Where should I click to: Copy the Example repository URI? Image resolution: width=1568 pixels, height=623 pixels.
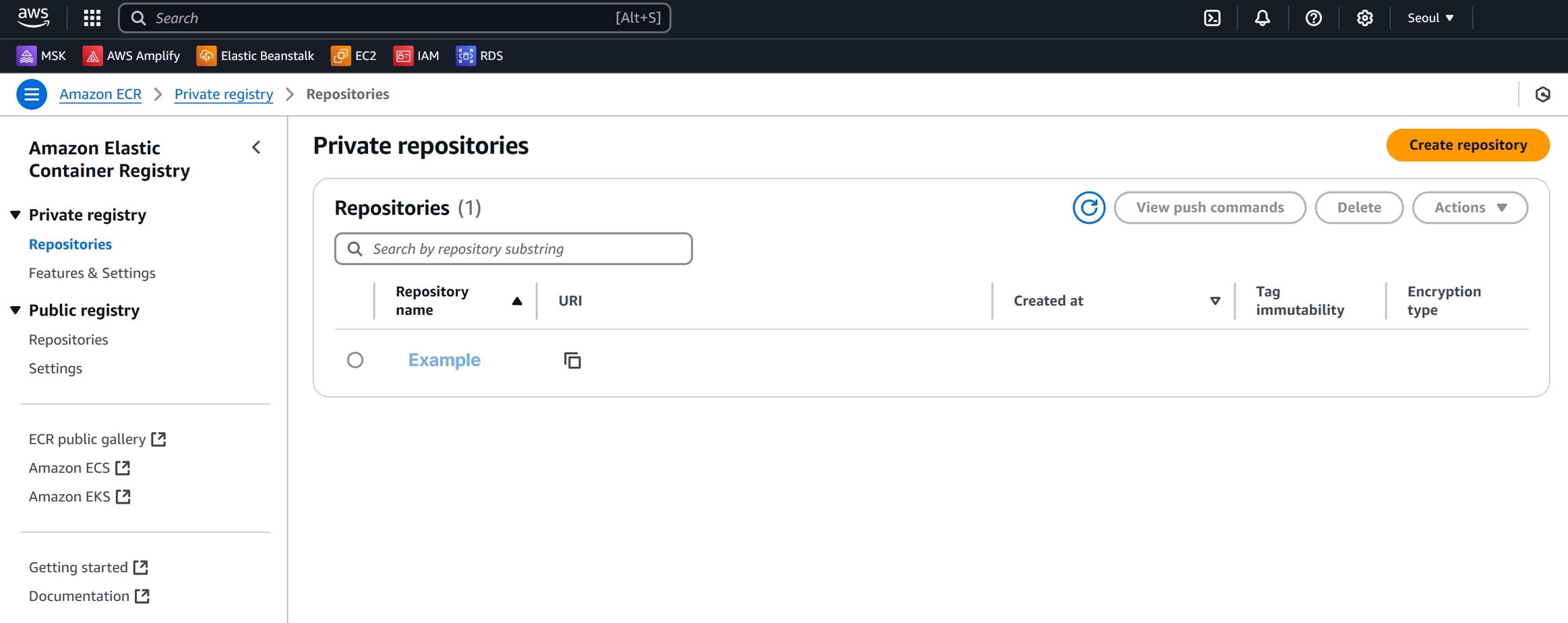[x=572, y=361]
